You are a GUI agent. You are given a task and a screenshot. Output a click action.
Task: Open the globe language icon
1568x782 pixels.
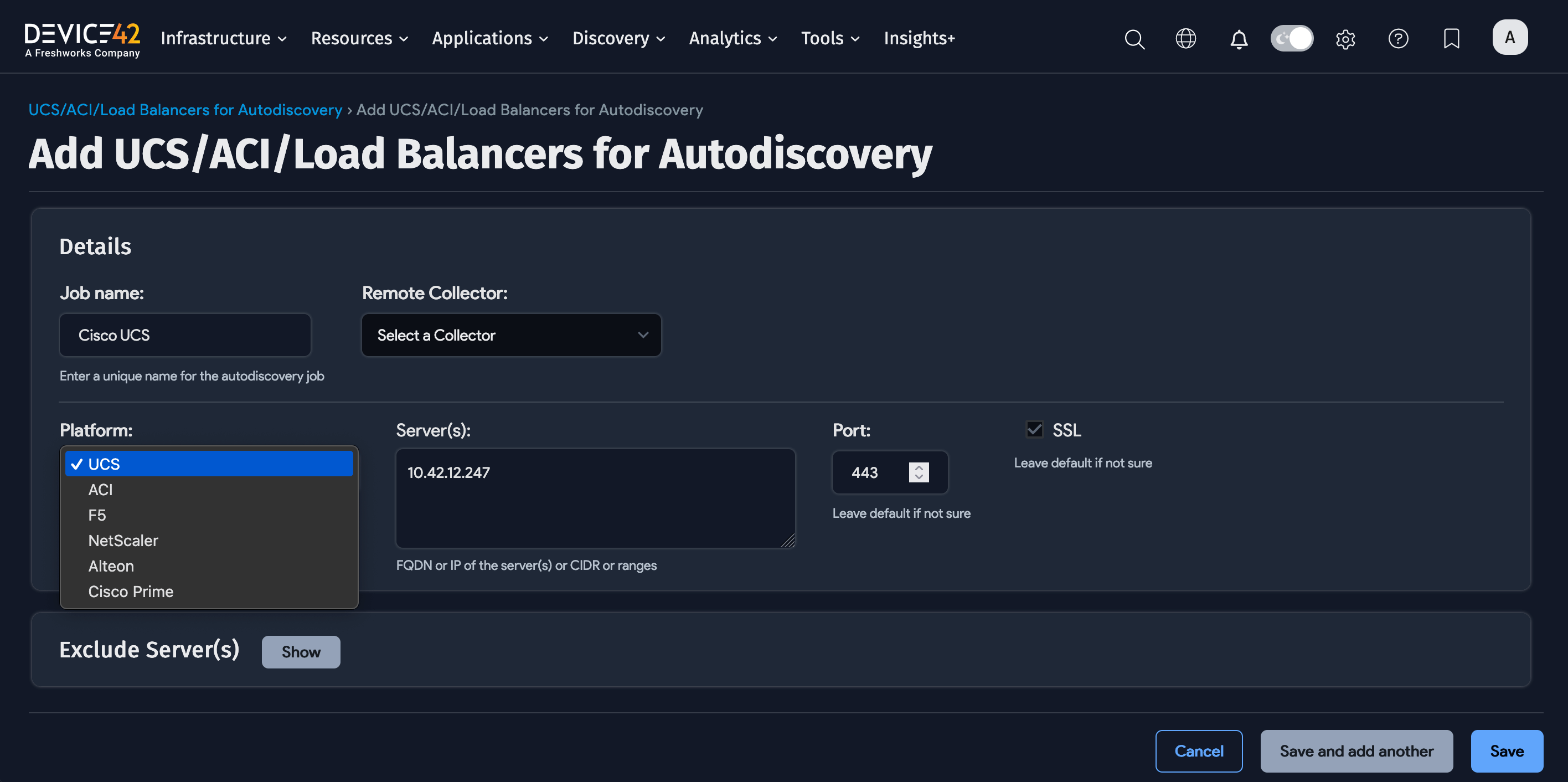1185,39
